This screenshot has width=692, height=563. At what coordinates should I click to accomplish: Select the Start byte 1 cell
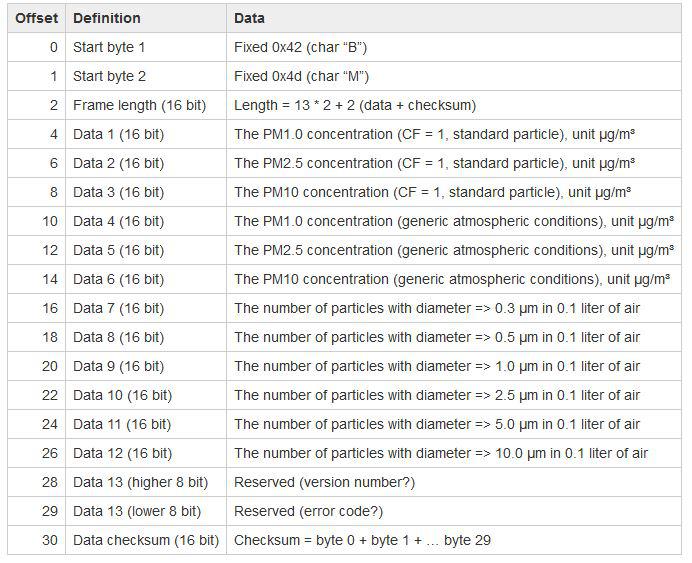(x=146, y=47)
